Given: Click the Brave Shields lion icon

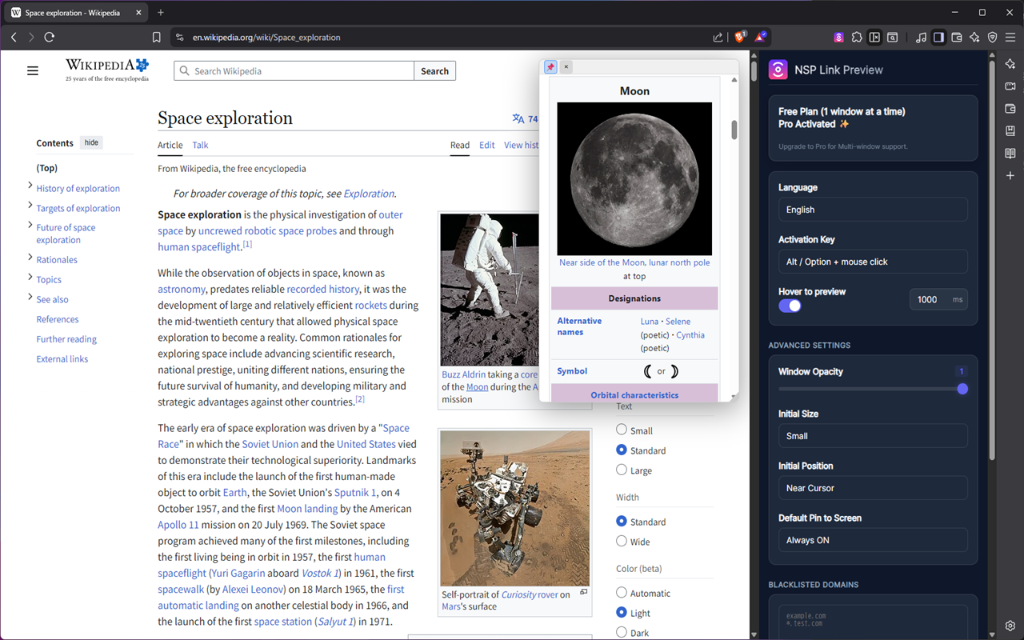Looking at the screenshot, I should pyautogui.click(x=741, y=37).
